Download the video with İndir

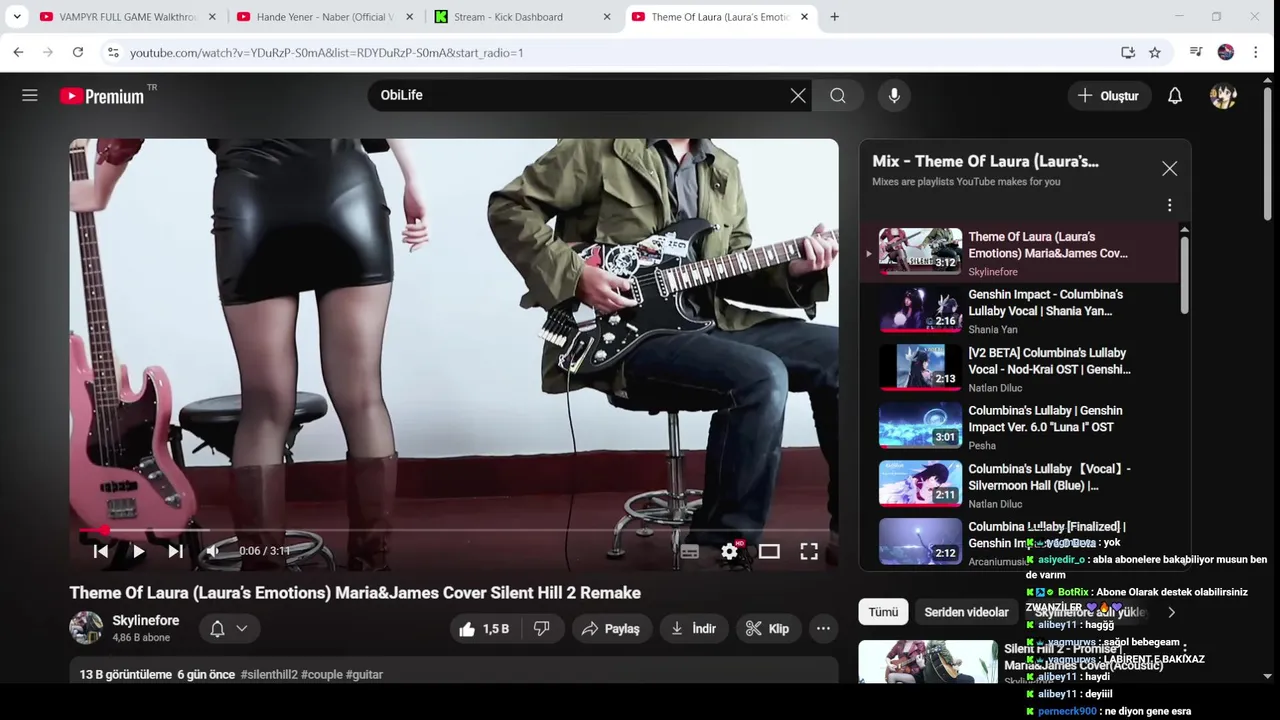click(694, 629)
